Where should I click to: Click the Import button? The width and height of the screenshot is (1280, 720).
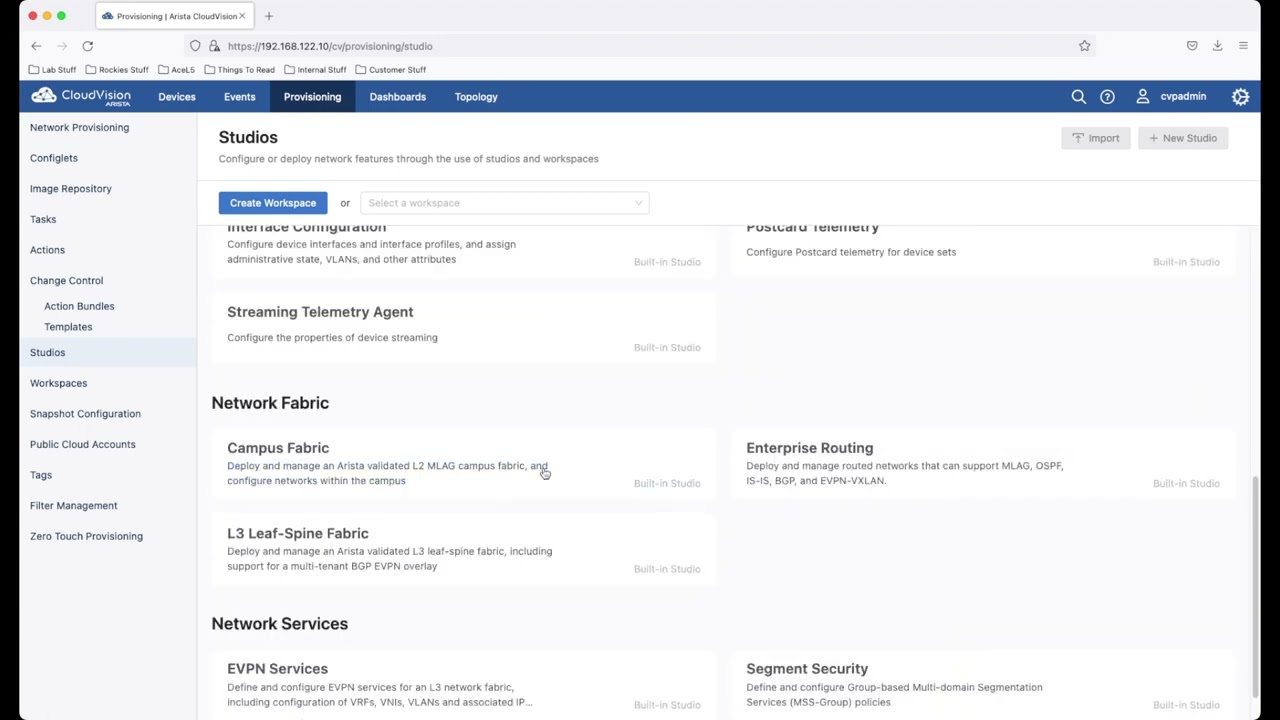[x=1096, y=138]
